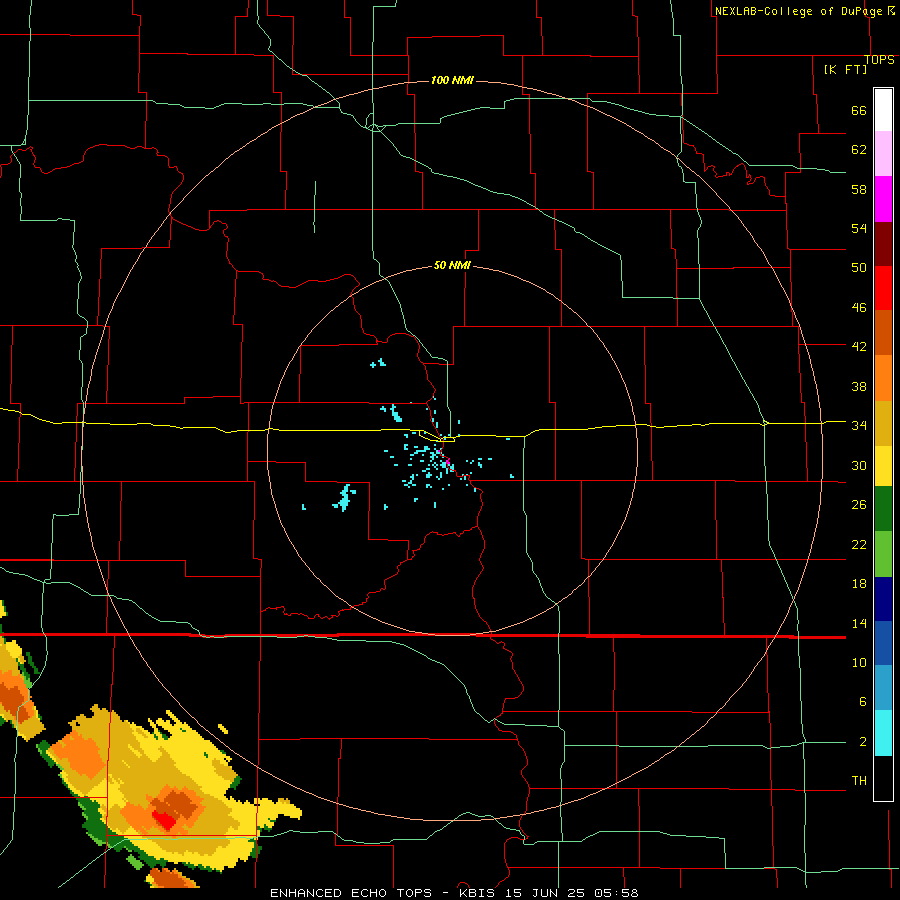Pick the gold legend swatch

(x=883, y=423)
